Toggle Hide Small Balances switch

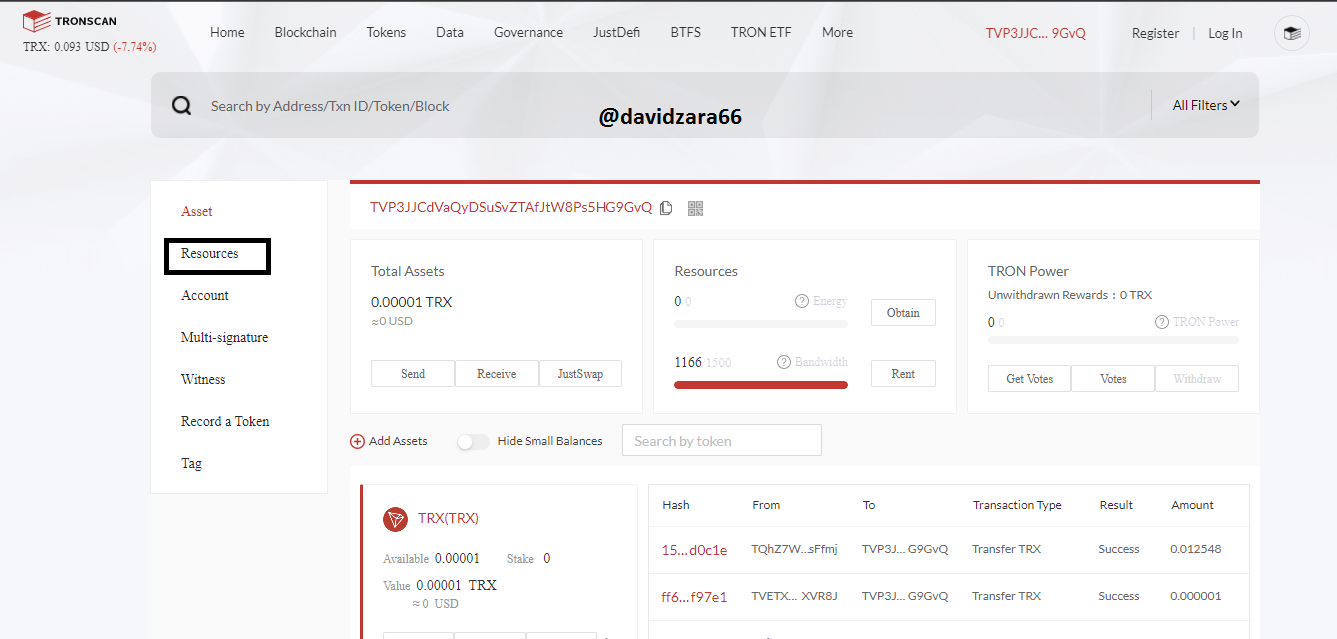point(473,441)
